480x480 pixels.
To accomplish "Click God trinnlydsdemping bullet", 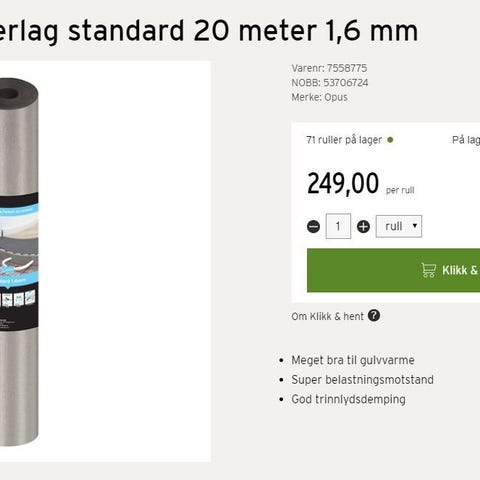I will tap(348, 400).
